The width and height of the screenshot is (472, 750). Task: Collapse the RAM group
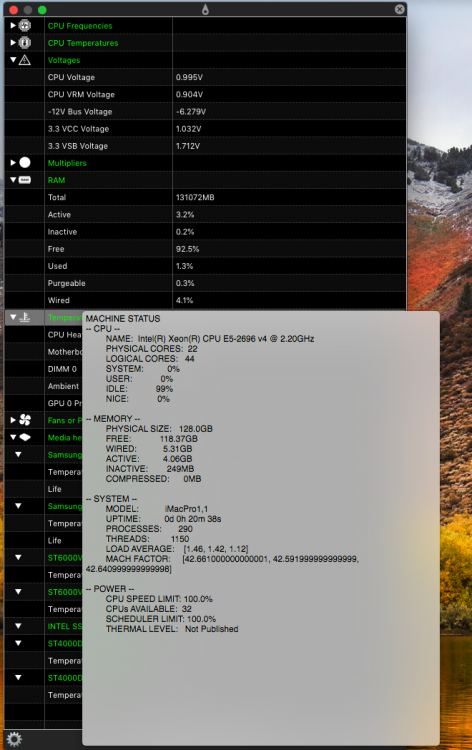click(x=13, y=180)
